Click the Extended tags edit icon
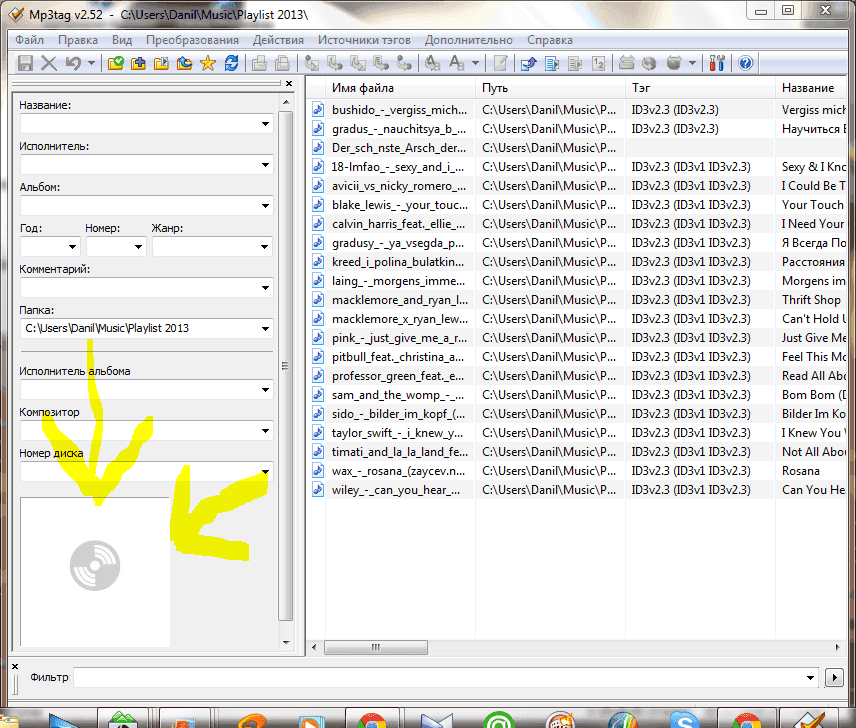 [x=501, y=63]
